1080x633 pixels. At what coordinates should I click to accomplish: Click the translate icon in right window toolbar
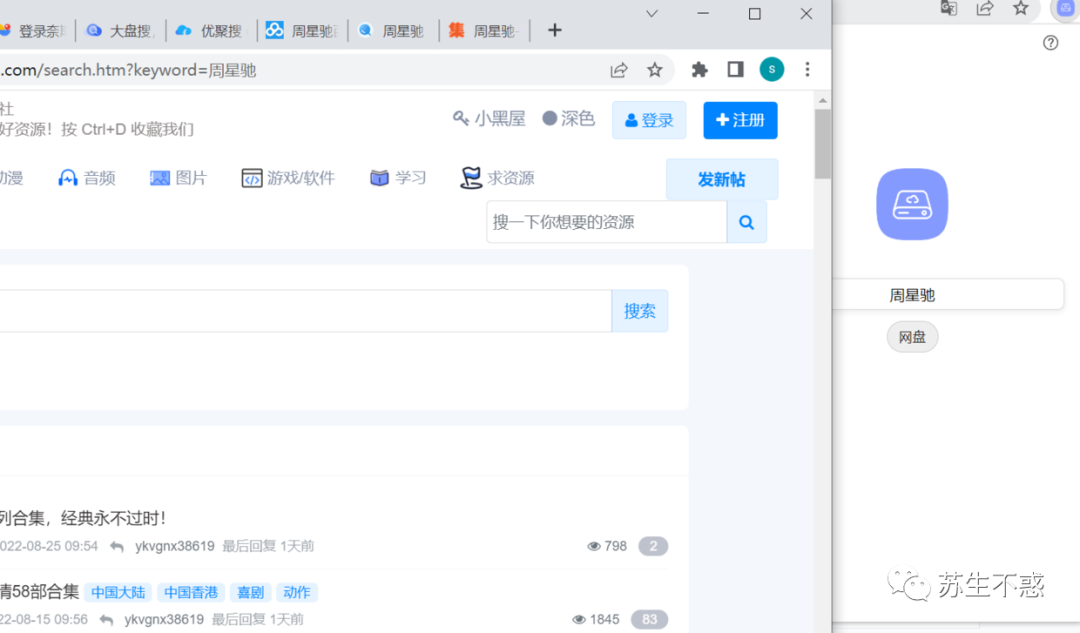(948, 8)
